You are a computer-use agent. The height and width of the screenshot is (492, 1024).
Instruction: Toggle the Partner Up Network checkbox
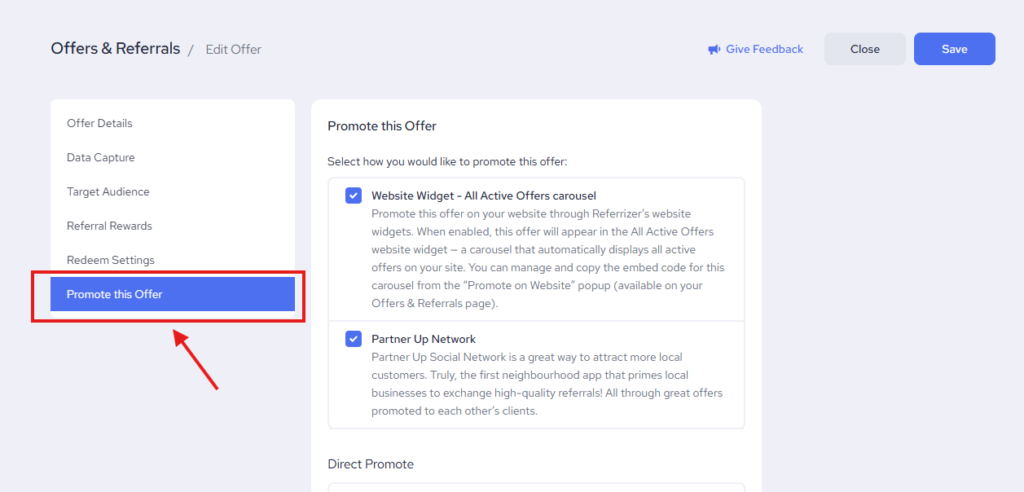(354, 339)
